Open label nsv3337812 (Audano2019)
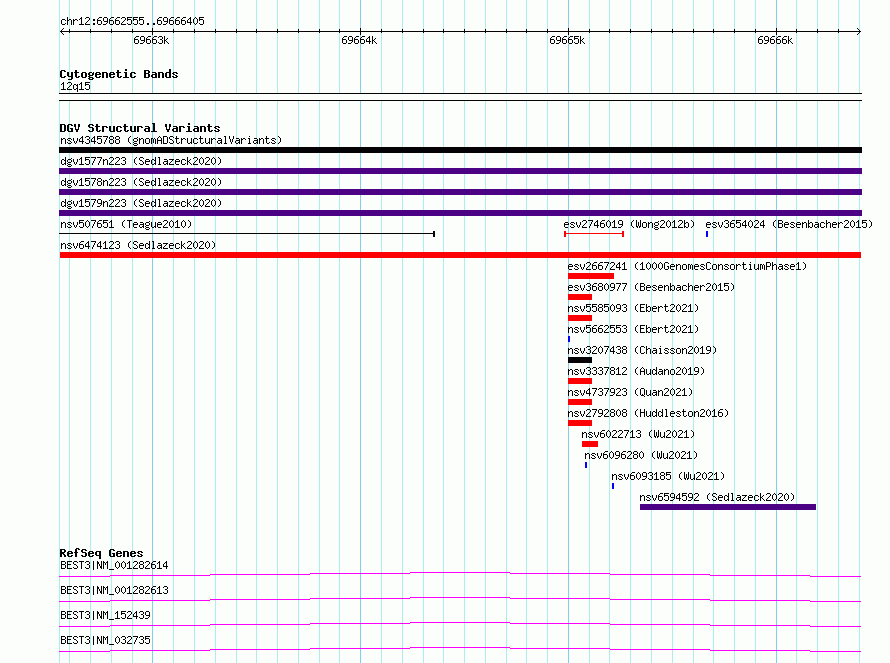890x663 pixels. tap(636, 371)
